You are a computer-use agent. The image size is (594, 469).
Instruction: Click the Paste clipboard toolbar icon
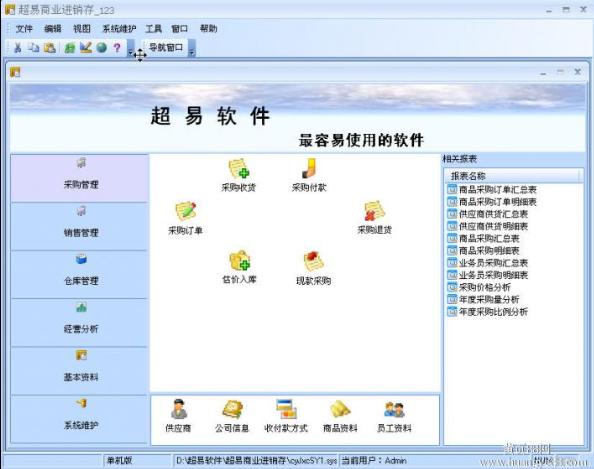pyautogui.click(x=50, y=48)
